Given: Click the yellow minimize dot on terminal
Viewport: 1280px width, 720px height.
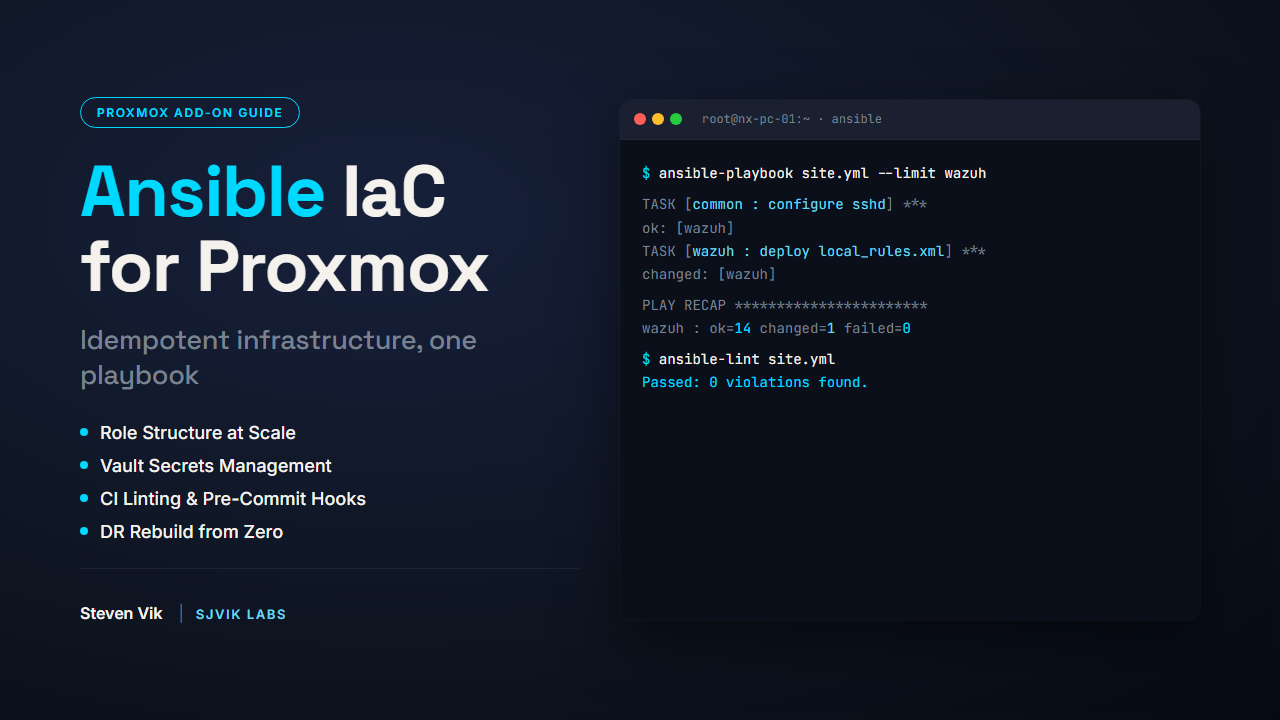Looking at the screenshot, I should 658,119.
